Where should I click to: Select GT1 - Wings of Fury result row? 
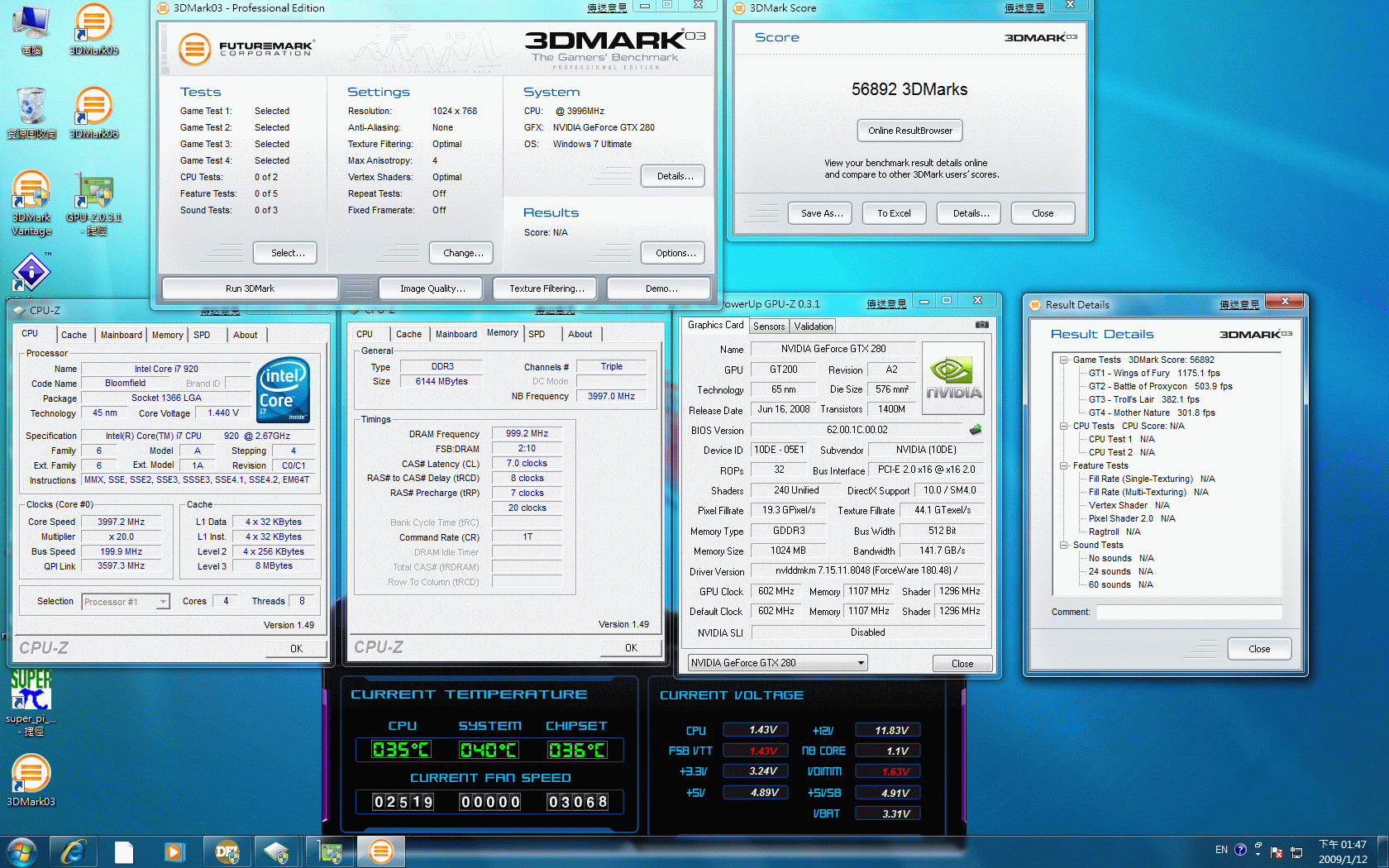(1154, 373)
